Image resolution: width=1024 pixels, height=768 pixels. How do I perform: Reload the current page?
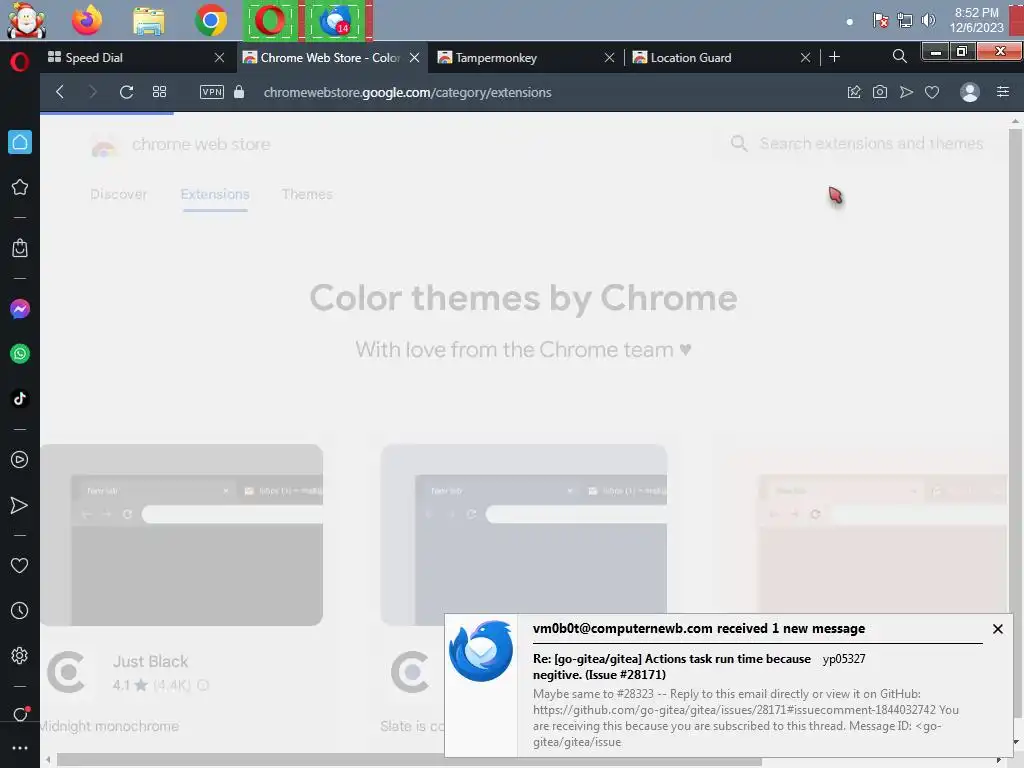coord(127,92)
